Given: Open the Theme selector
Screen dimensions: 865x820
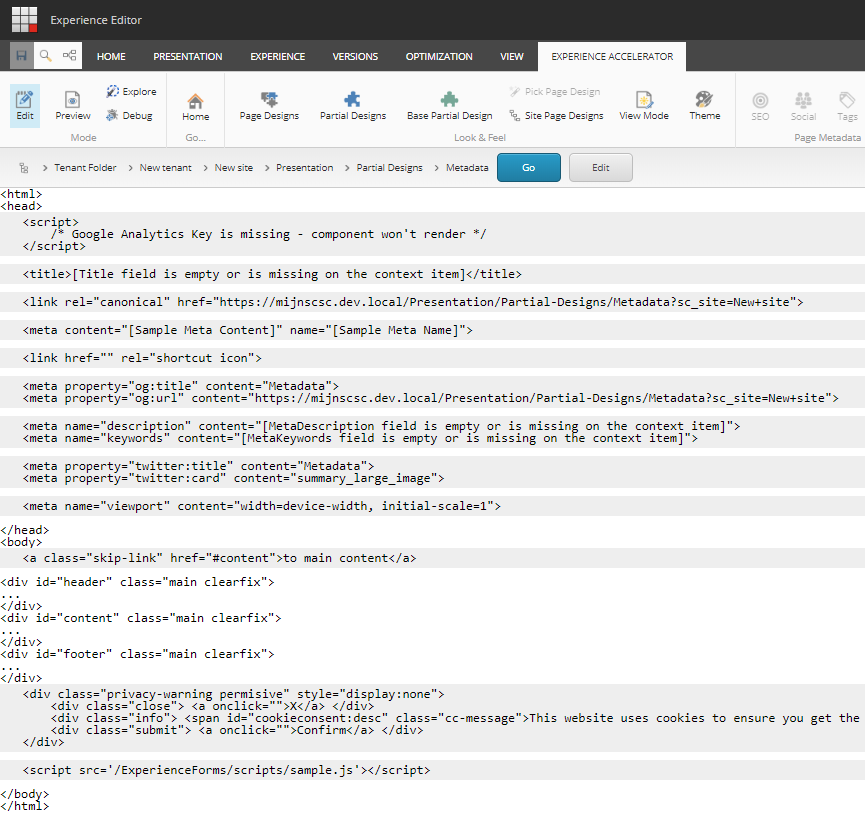Looking at the screenshot, I should 704,106.
